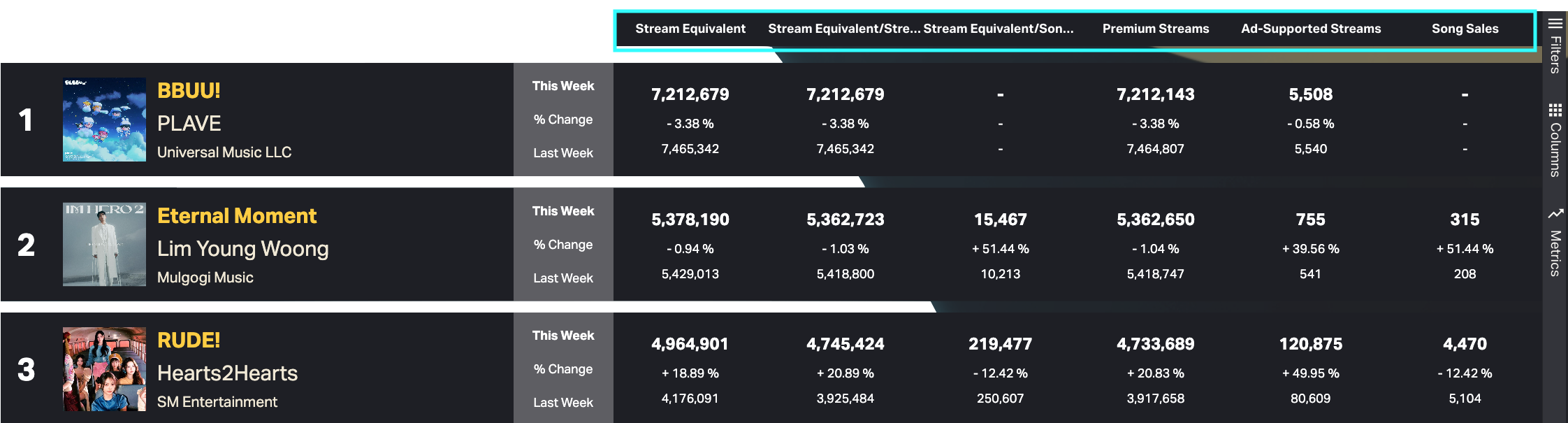Select artist name PLAVE
The height and width of the screenshot is (423, 1568).
pyautogui.click(x=189, y=124)
